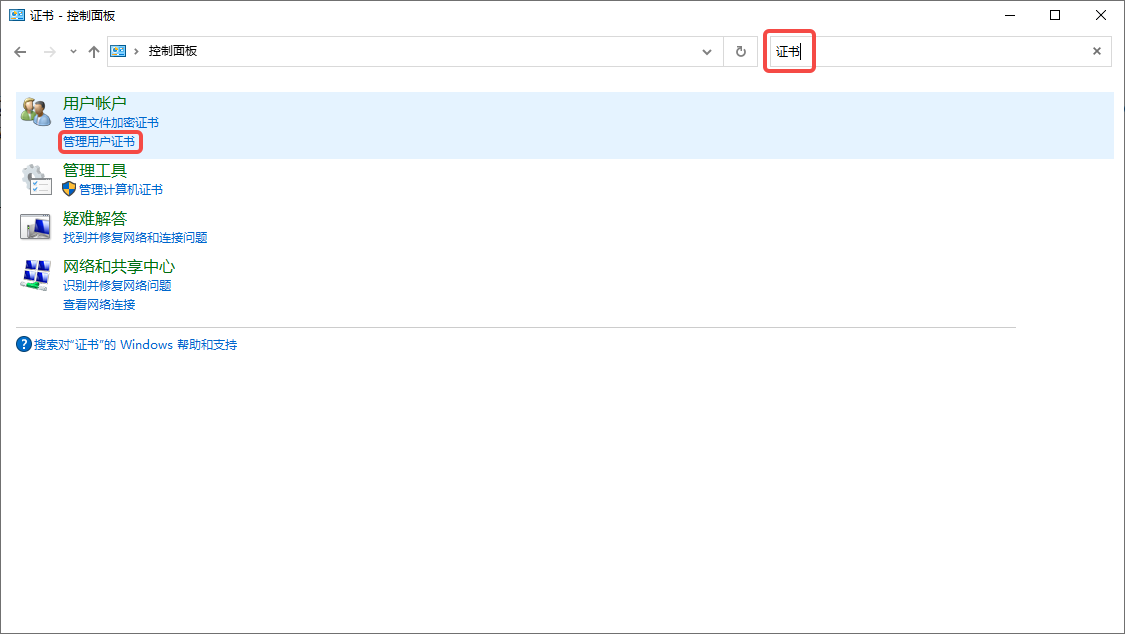The width and height of the screenshot is (1125, 634).
Task: Click the up-one-level arrow button
Action: [x=94, y=51]
